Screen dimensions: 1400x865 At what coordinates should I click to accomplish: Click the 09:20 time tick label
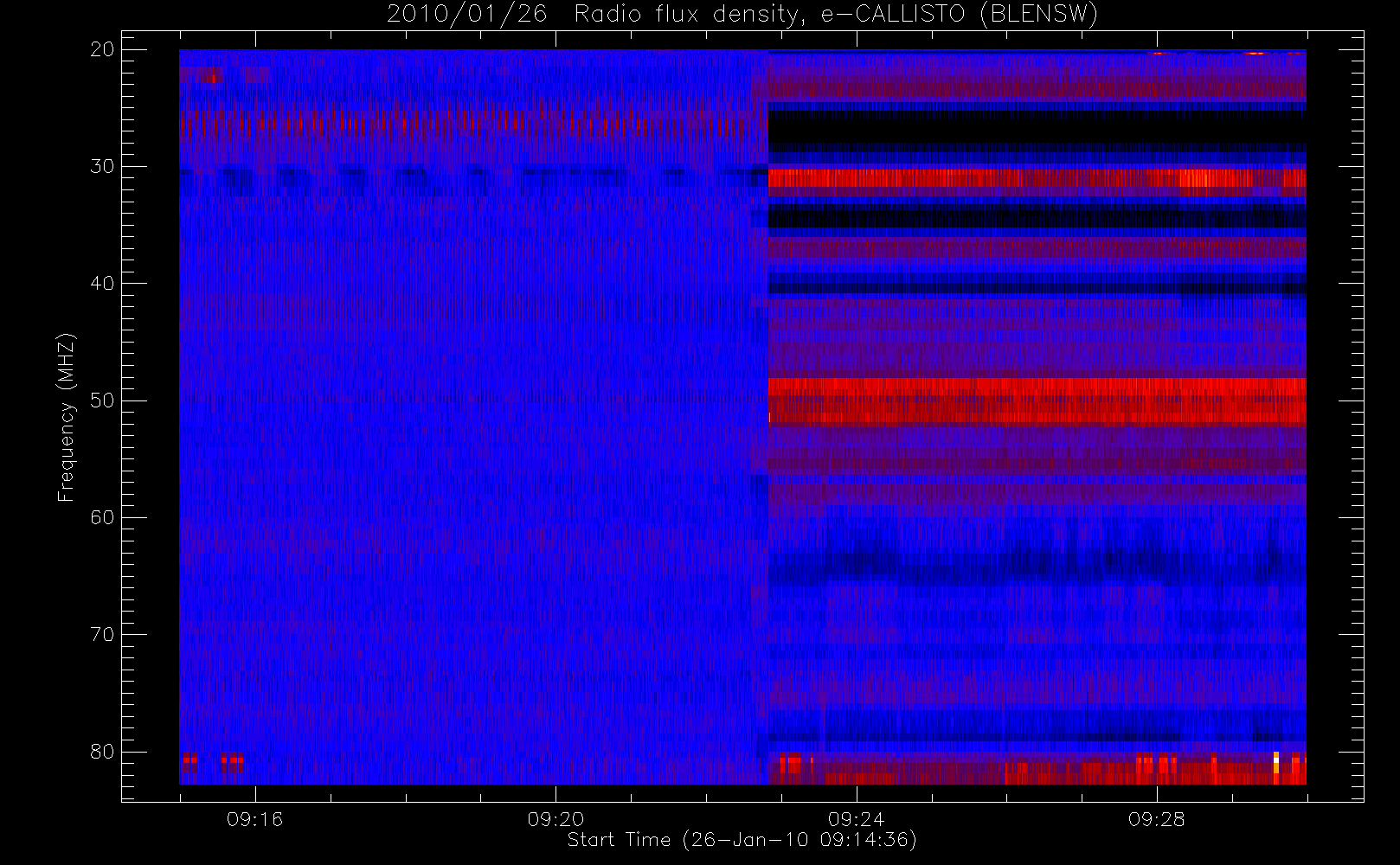click(556, 819)
